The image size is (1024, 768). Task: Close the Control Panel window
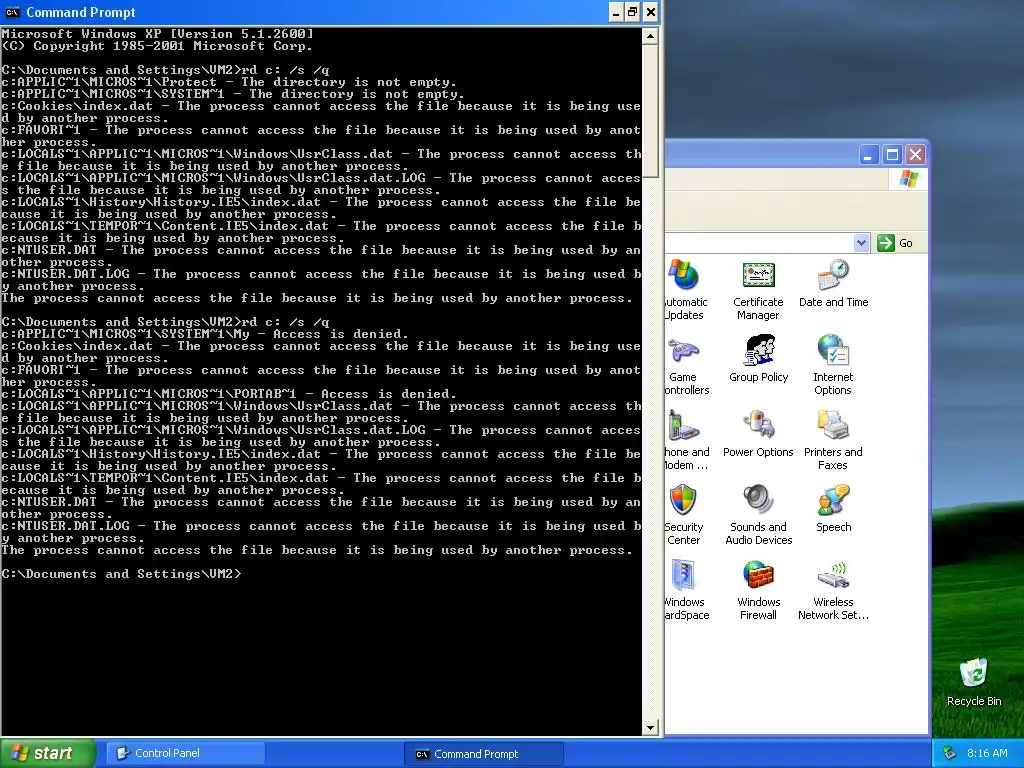click(916, 155)
